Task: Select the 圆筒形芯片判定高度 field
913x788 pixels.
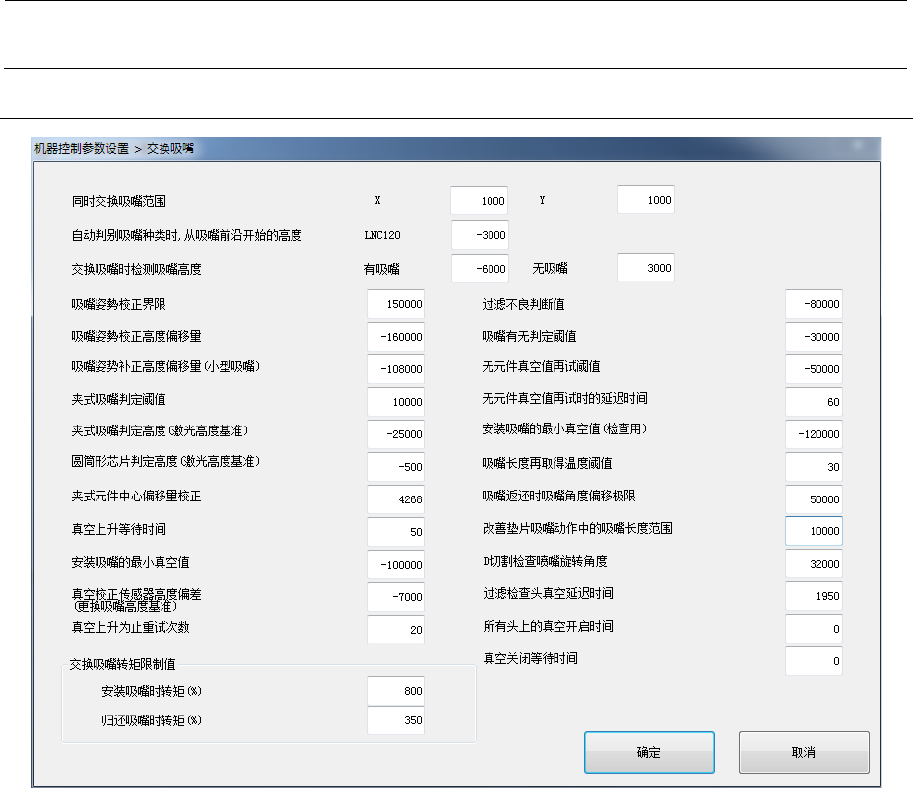Action: coord(396,467)
